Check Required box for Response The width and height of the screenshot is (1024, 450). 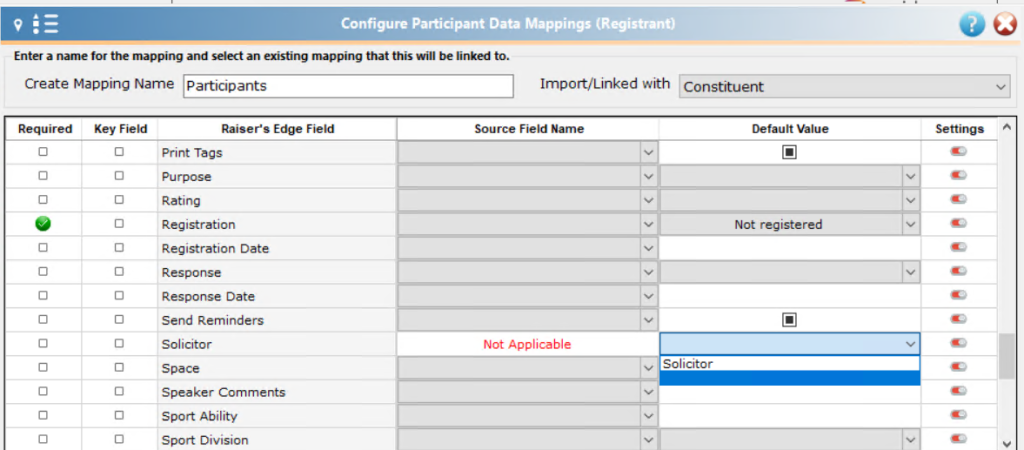pos(43,271)
